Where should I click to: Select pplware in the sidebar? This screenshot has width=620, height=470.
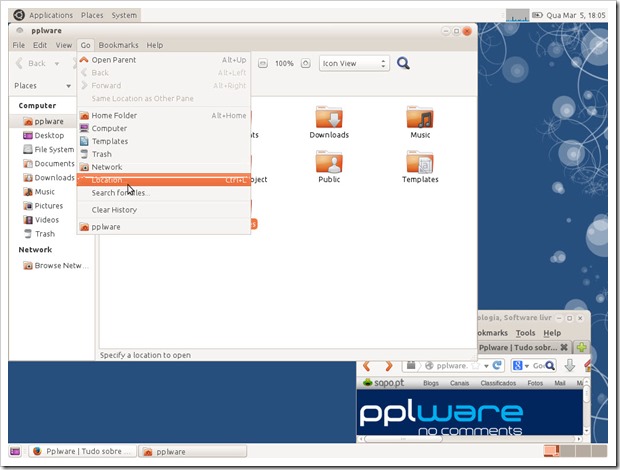43,121
